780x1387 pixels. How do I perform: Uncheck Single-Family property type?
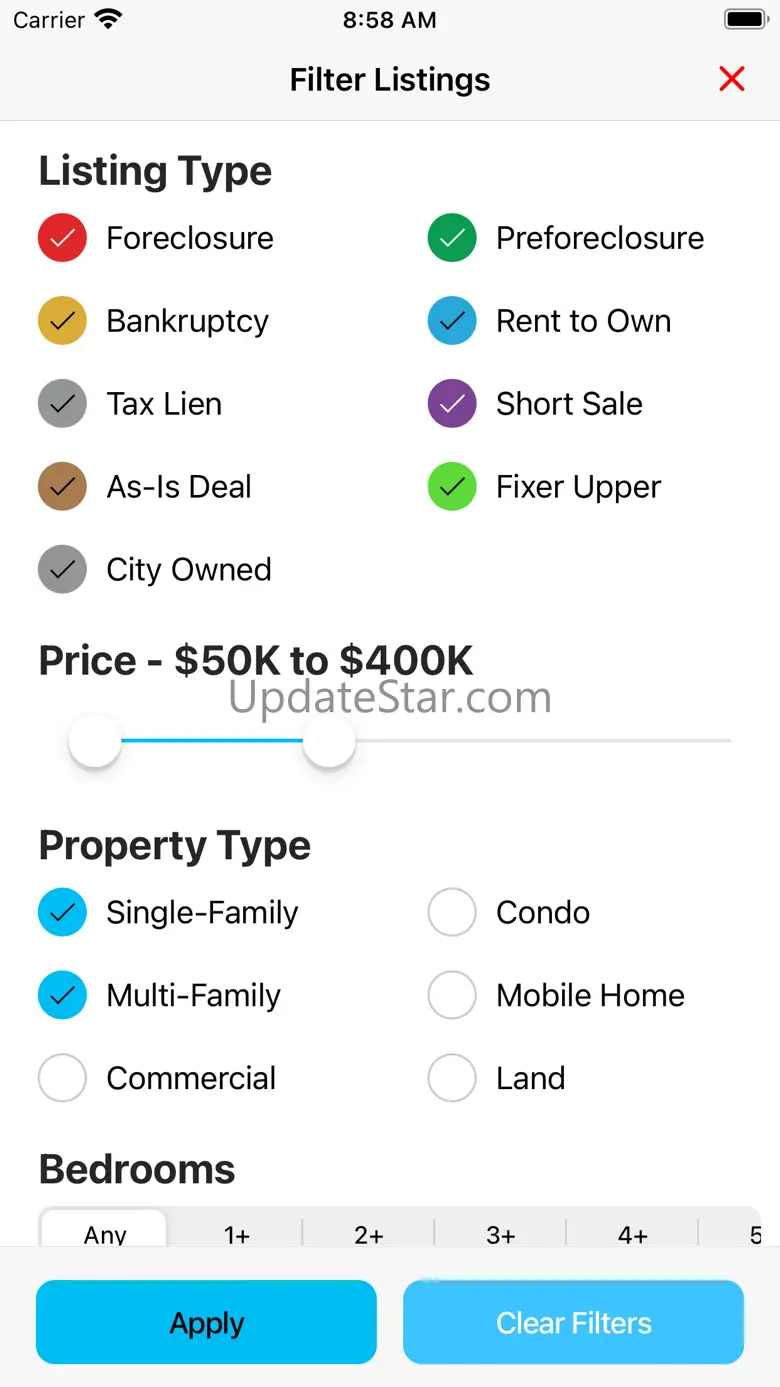click(x=62, y=912)
